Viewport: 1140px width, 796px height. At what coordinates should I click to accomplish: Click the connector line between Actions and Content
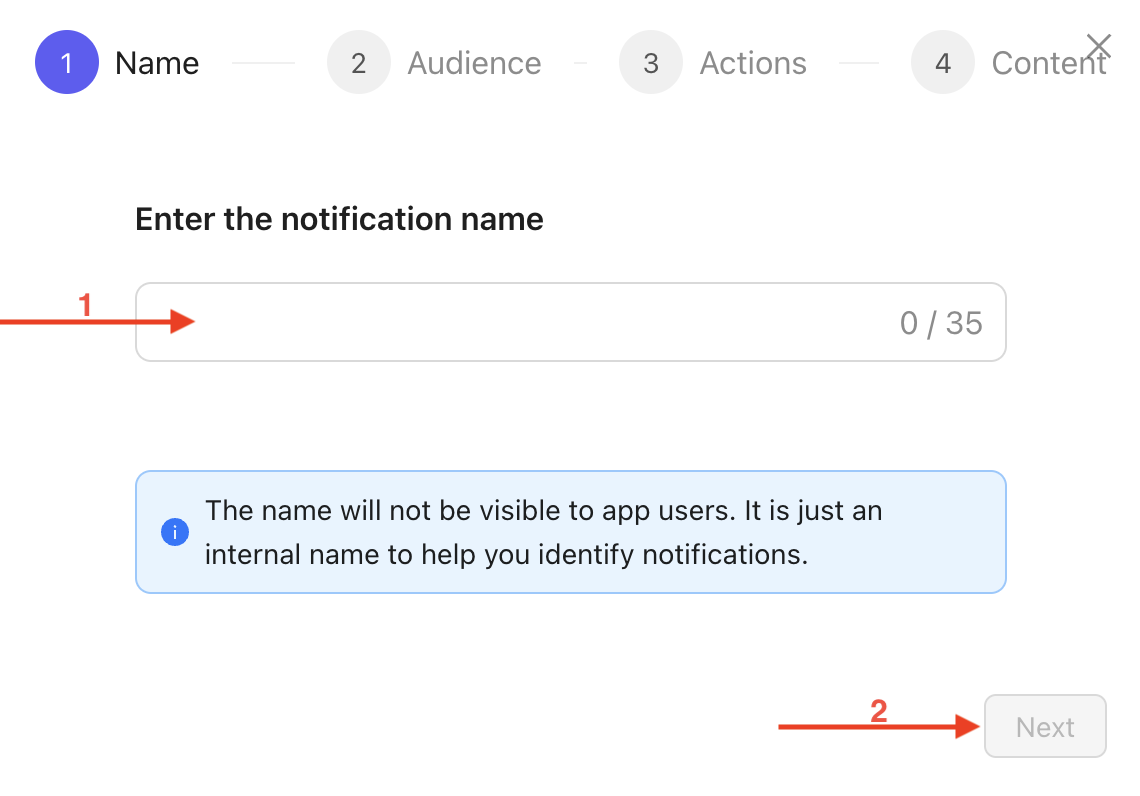tap(858, 63)
